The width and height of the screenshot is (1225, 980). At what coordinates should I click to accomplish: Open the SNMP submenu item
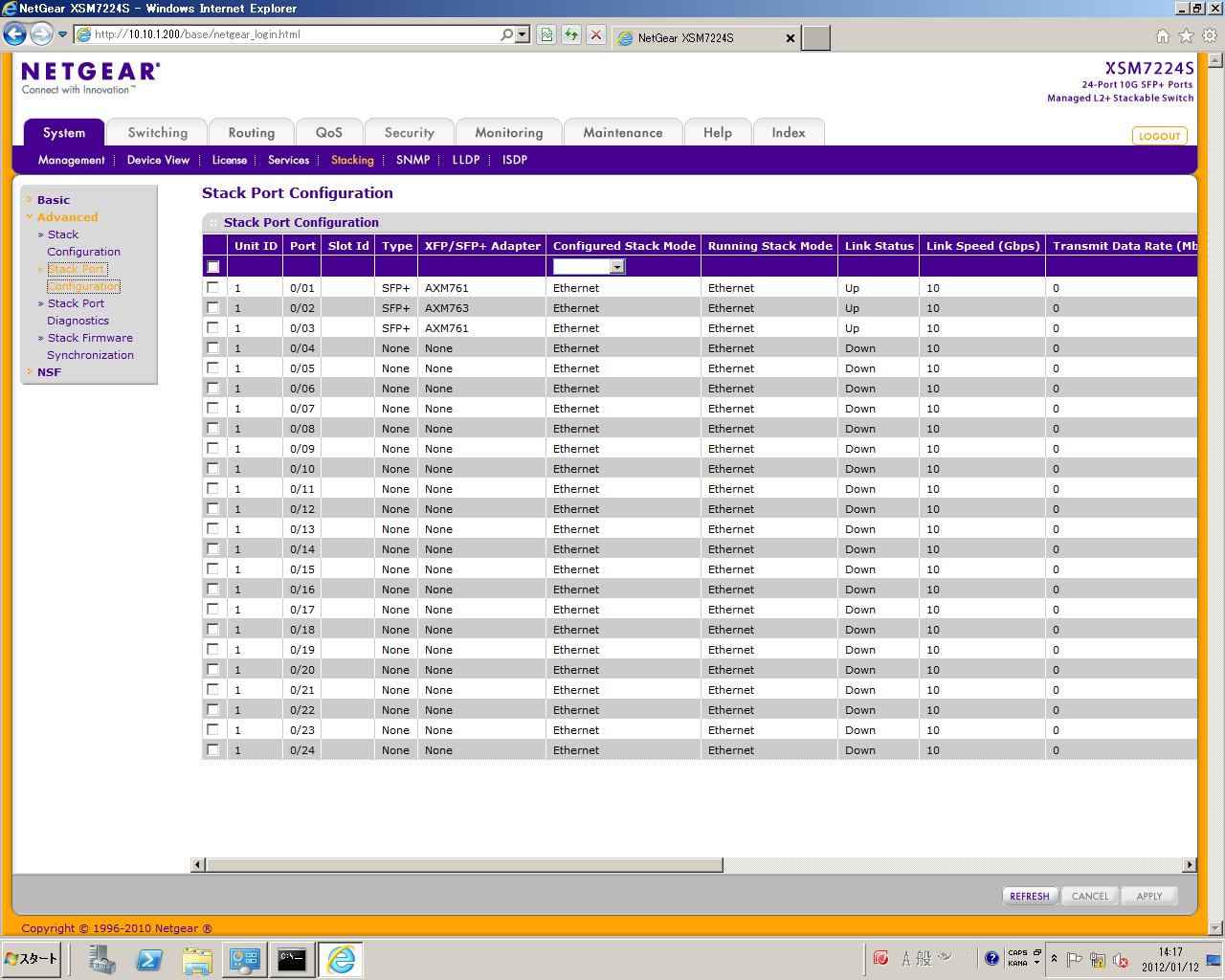[x=412, y=160]
